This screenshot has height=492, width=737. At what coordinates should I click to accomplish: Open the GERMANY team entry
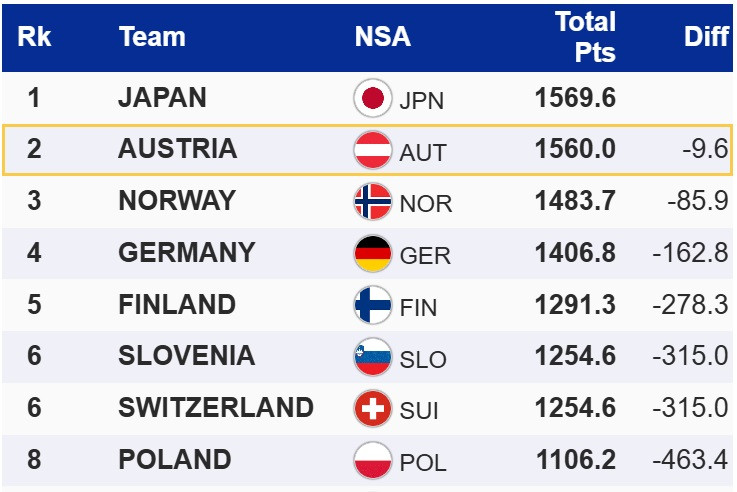point(186,254)
